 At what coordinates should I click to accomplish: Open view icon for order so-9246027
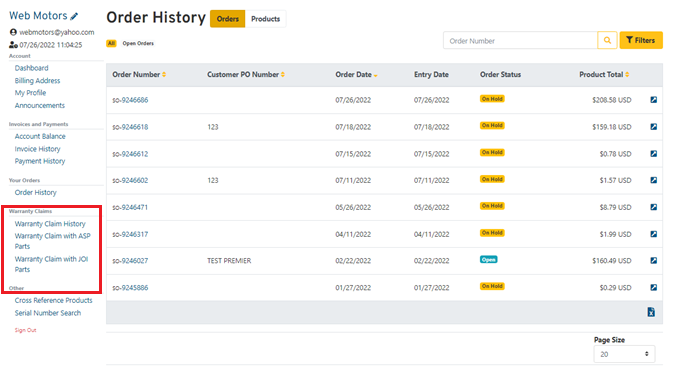click(653, 260)
